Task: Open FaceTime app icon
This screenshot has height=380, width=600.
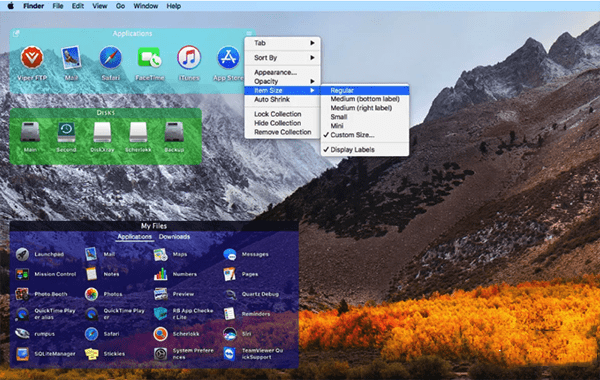Action: coord(150,58)
